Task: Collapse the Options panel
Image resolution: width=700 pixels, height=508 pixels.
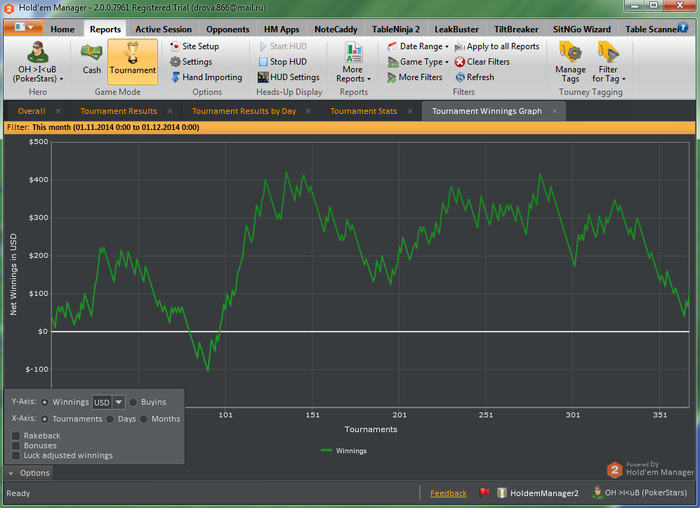Action: coord(29,473)
